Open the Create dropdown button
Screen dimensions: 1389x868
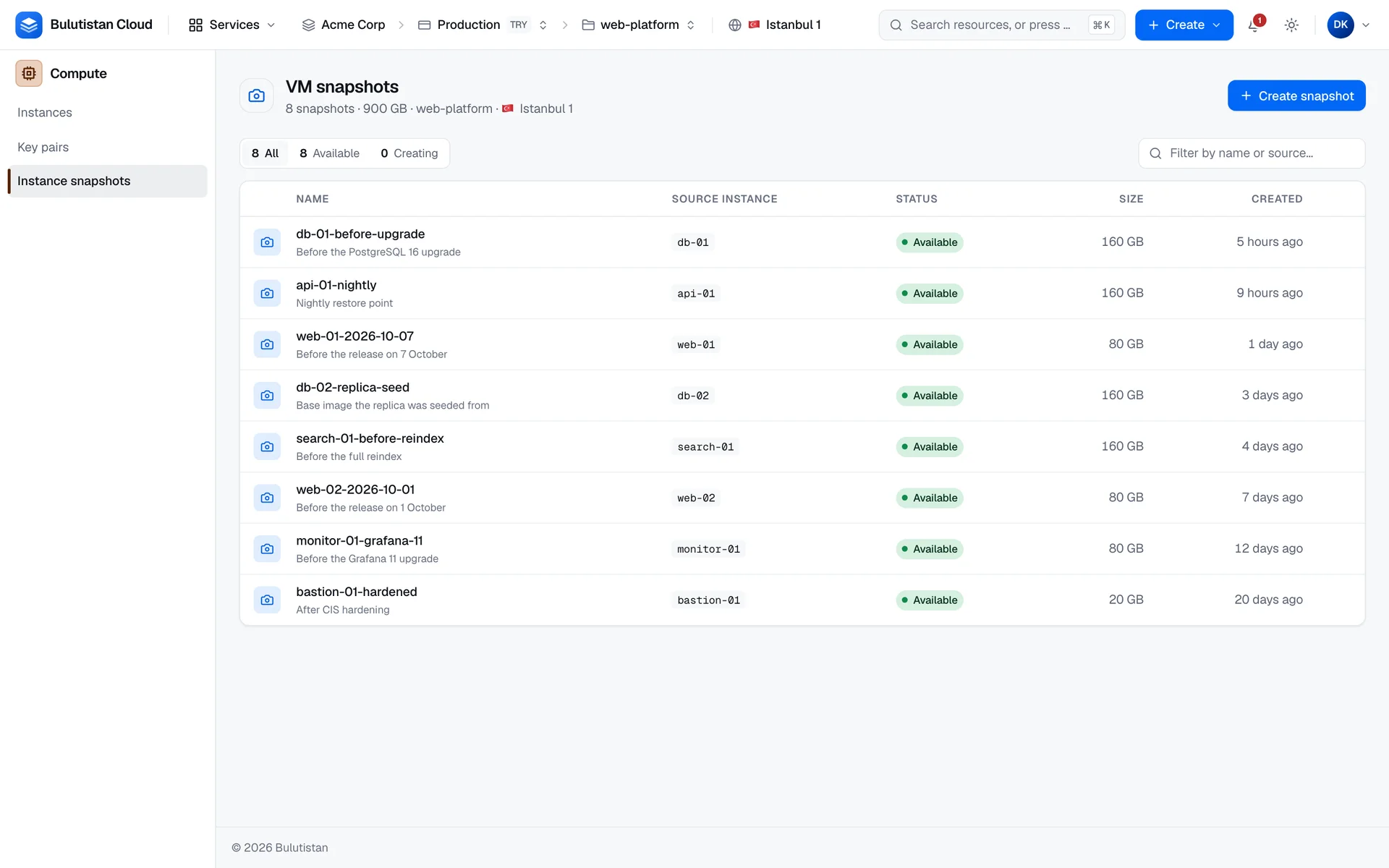[1184, 25]
